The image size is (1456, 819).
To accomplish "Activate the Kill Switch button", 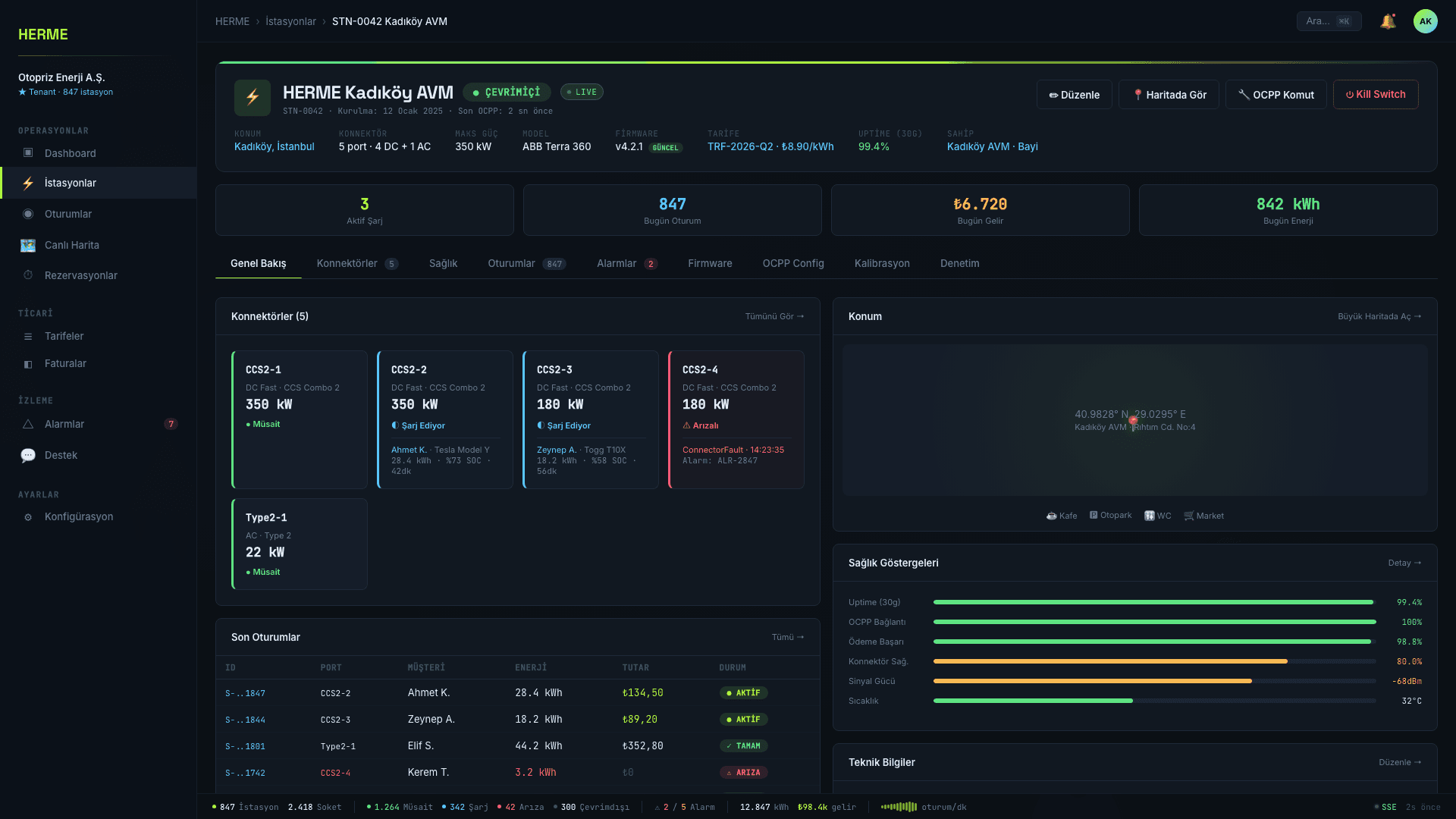I will click(1376, 95).
